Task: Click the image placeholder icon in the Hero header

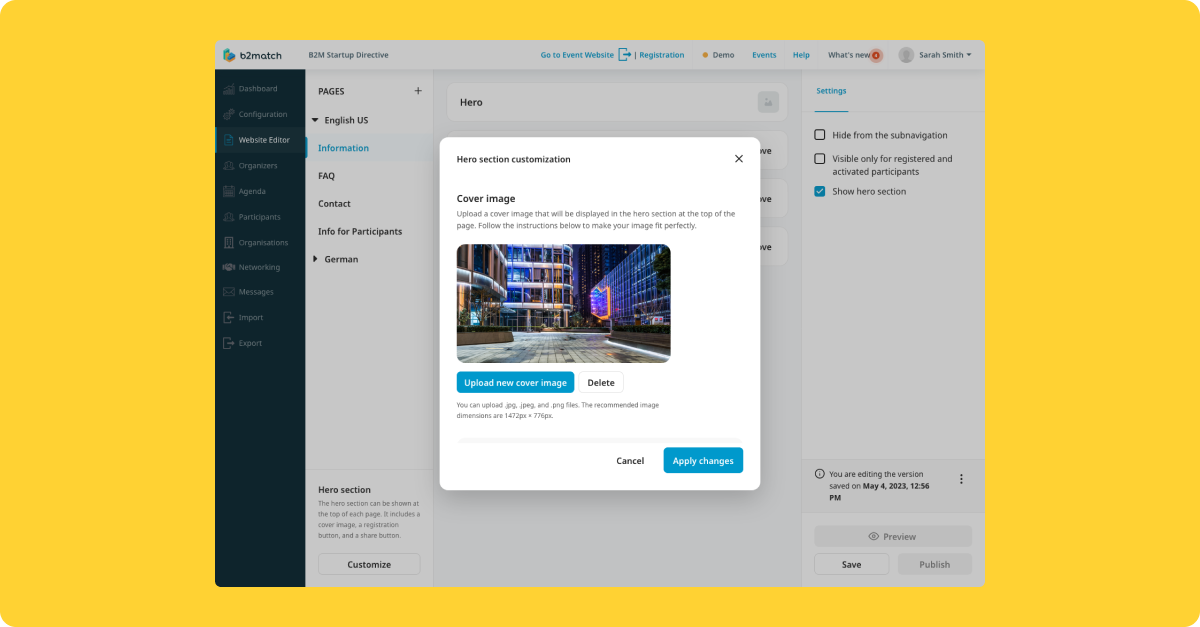Action: click(x=768, y=102)
